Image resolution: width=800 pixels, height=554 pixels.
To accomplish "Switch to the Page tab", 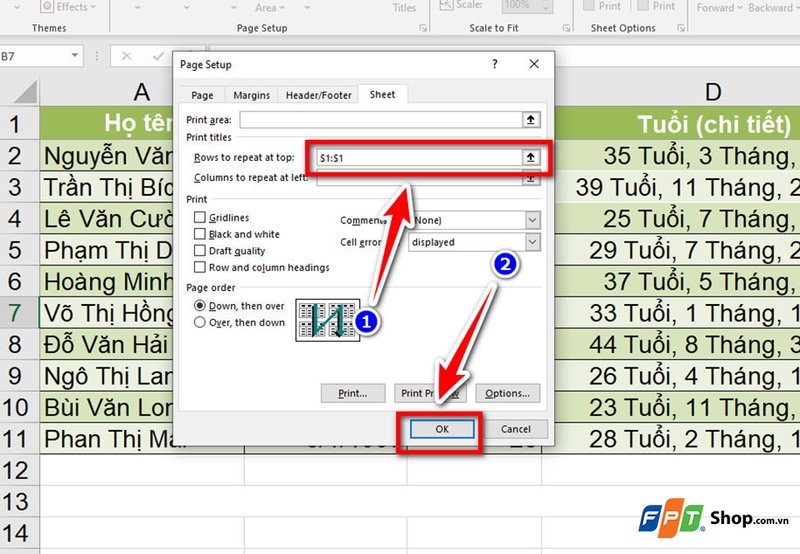I will 202,95.
